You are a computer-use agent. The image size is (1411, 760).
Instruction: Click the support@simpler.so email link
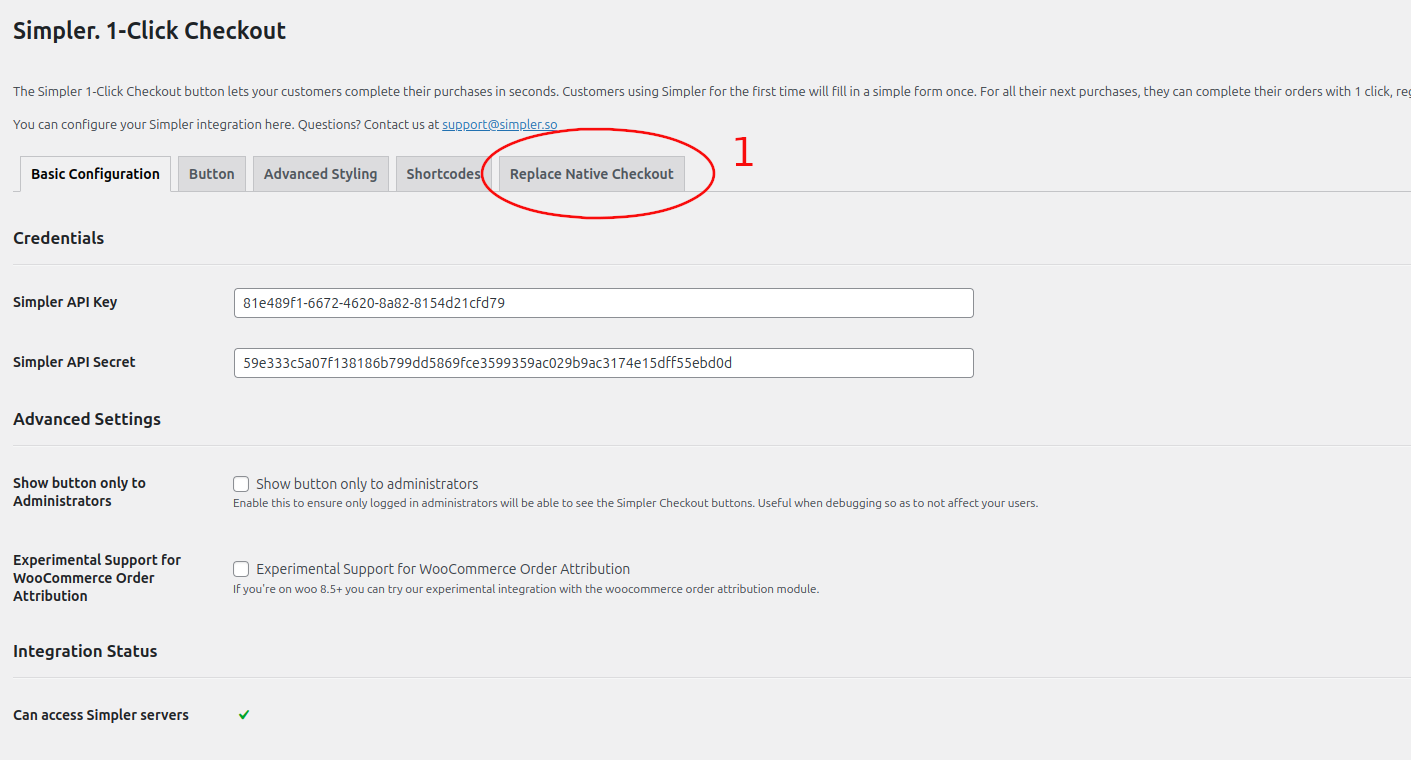[500, 125]
